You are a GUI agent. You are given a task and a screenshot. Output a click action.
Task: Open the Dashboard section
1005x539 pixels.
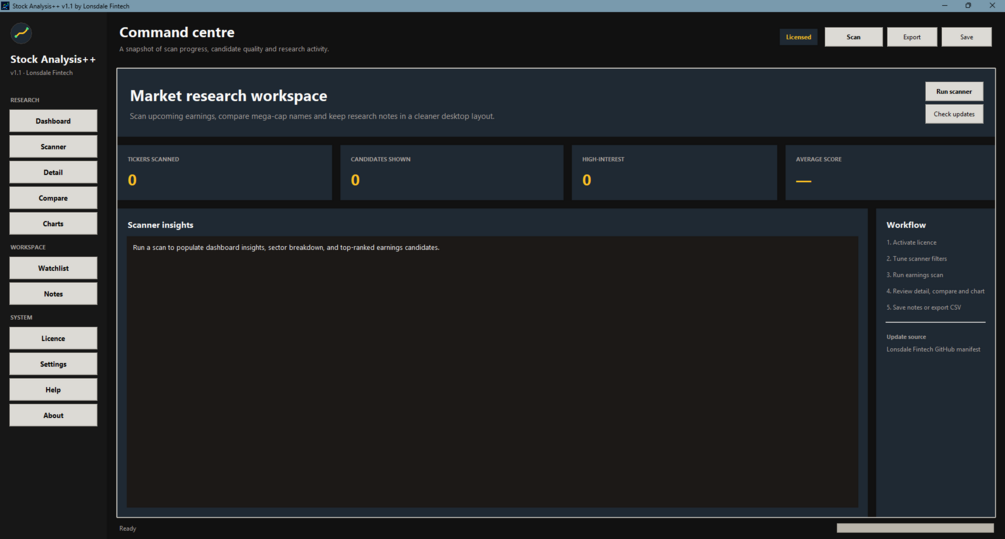tap(53, 121)
